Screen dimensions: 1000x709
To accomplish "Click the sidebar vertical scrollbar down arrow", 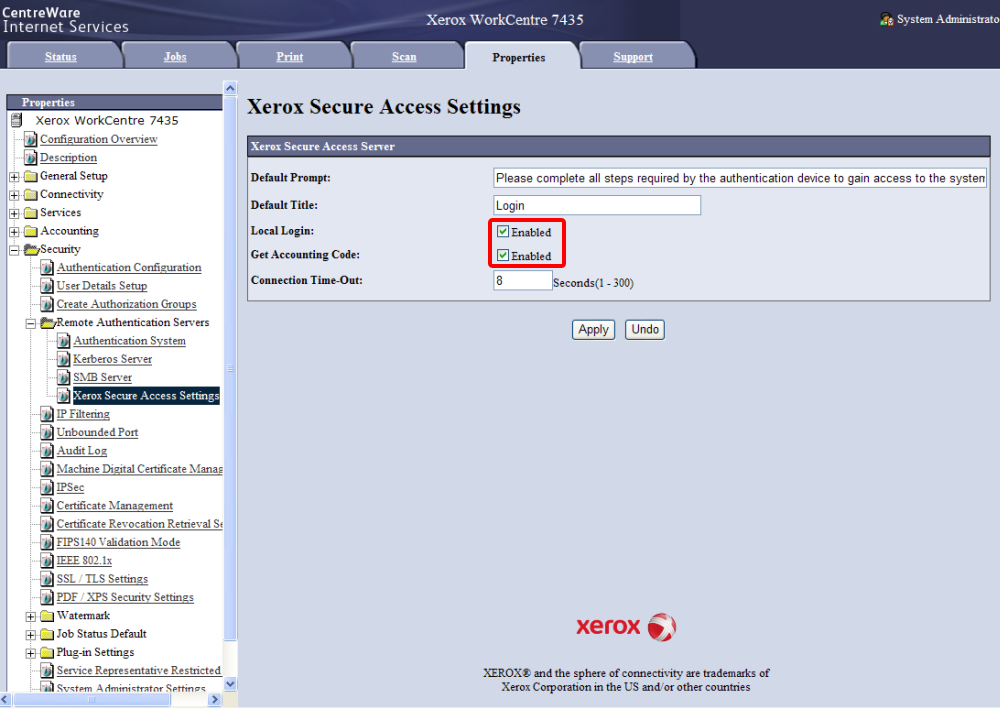I will point(230,684).
